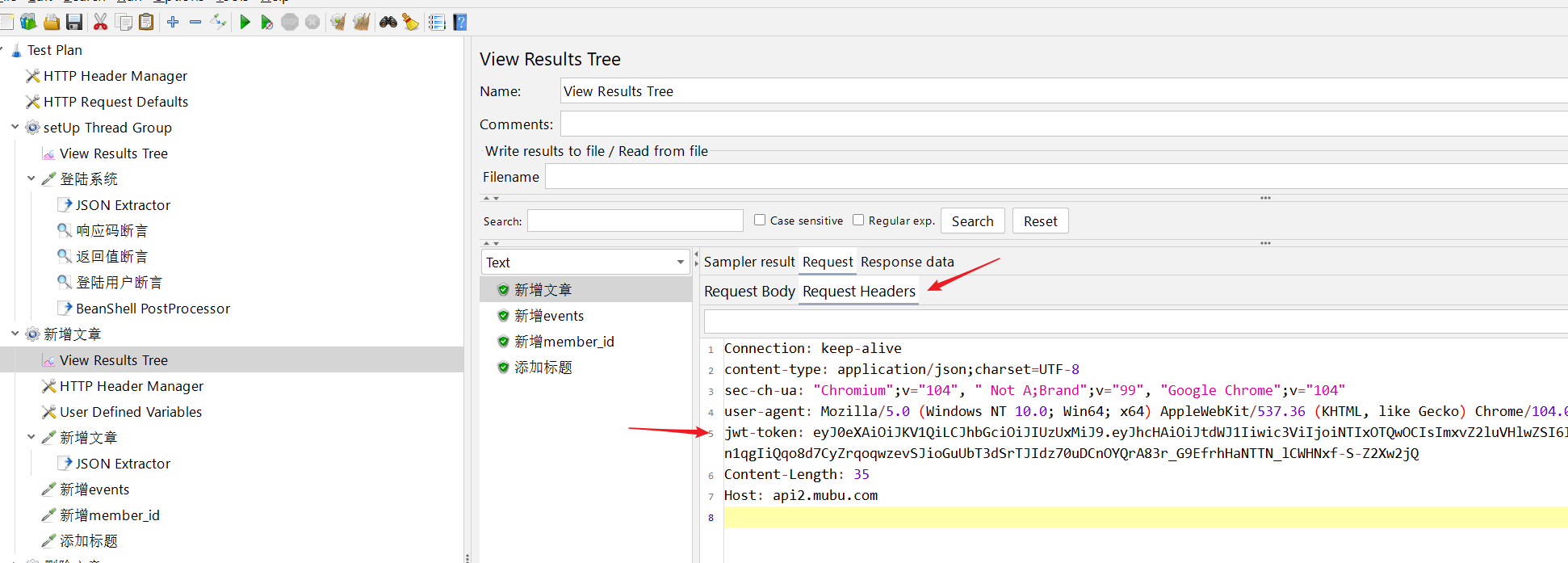Screen dimensions: 1568x563
Task: Click the Filename input field
Action: tap(1050, 177)
